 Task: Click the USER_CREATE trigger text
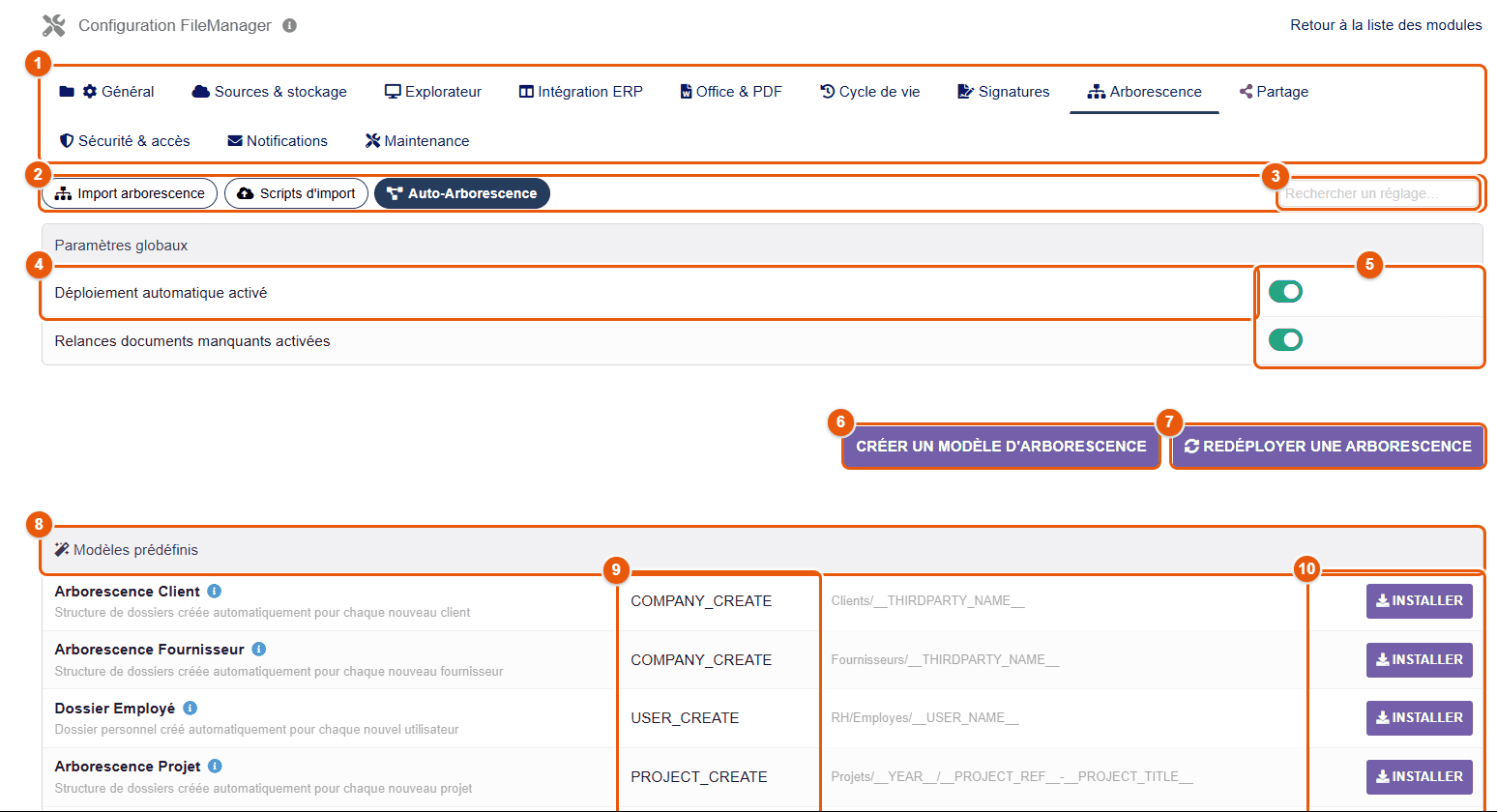click(685, 718)
